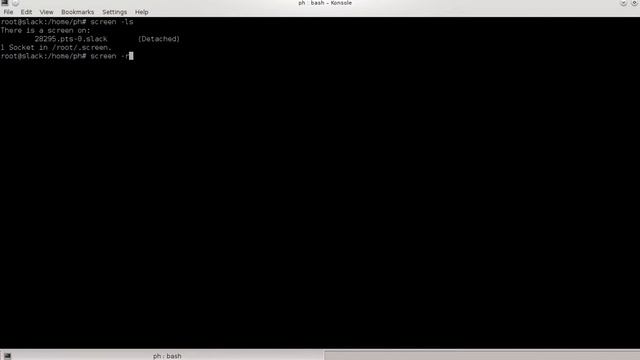This screenshot has height=360, width=640.
Task: Click the current 'screen -r' command line
Action: (x=67, y=56)
